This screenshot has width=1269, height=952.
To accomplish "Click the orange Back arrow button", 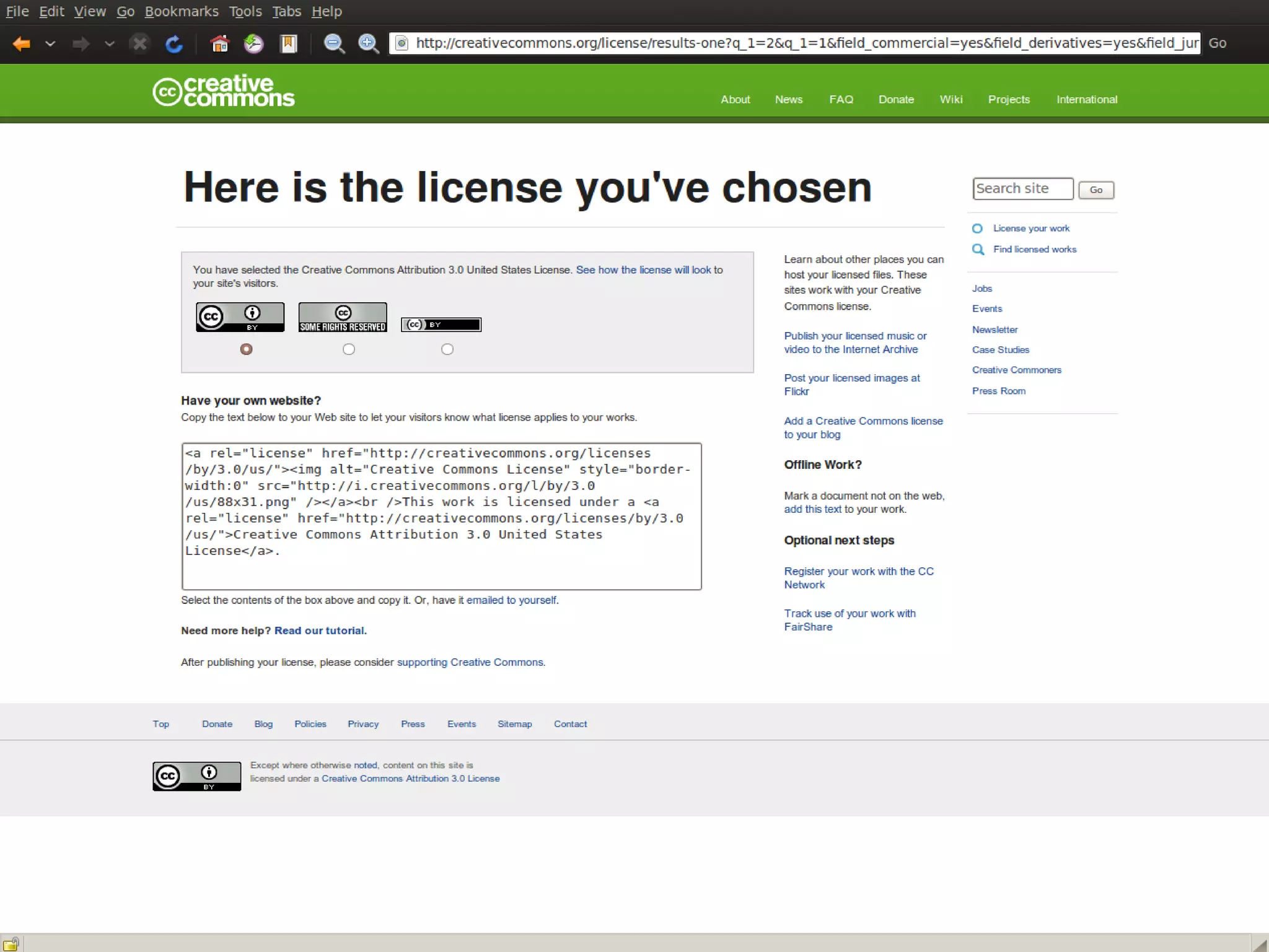I will tap(22, 43).
